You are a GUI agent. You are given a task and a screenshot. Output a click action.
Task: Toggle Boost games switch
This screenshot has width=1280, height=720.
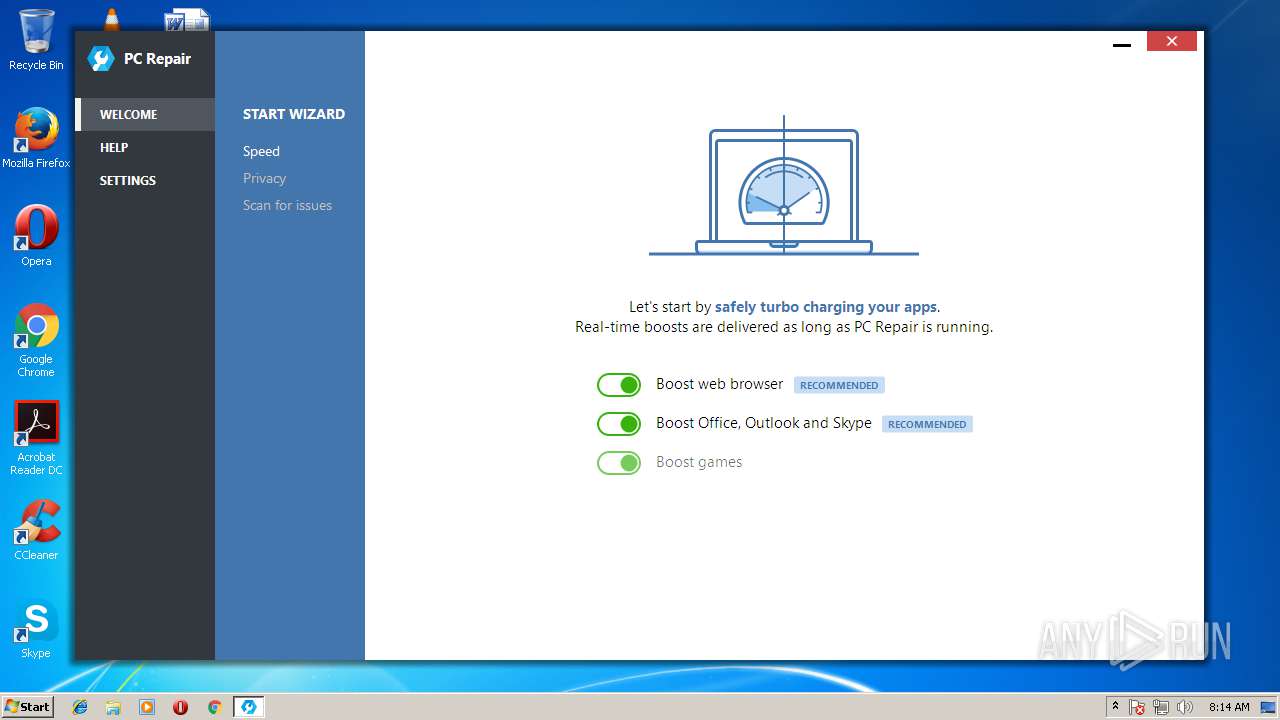pos(619,463)
